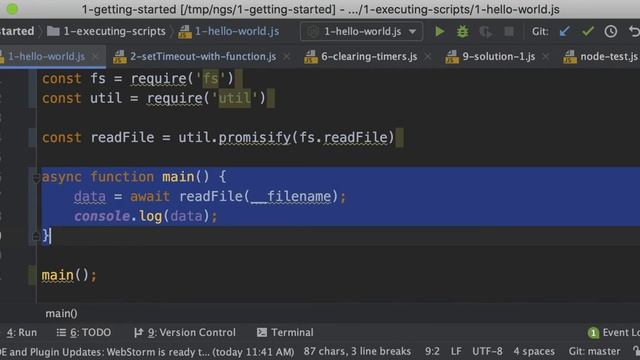Click fold end marker at closing brace
The height and width of the screenshot is (360, 640).
point(36,236)
